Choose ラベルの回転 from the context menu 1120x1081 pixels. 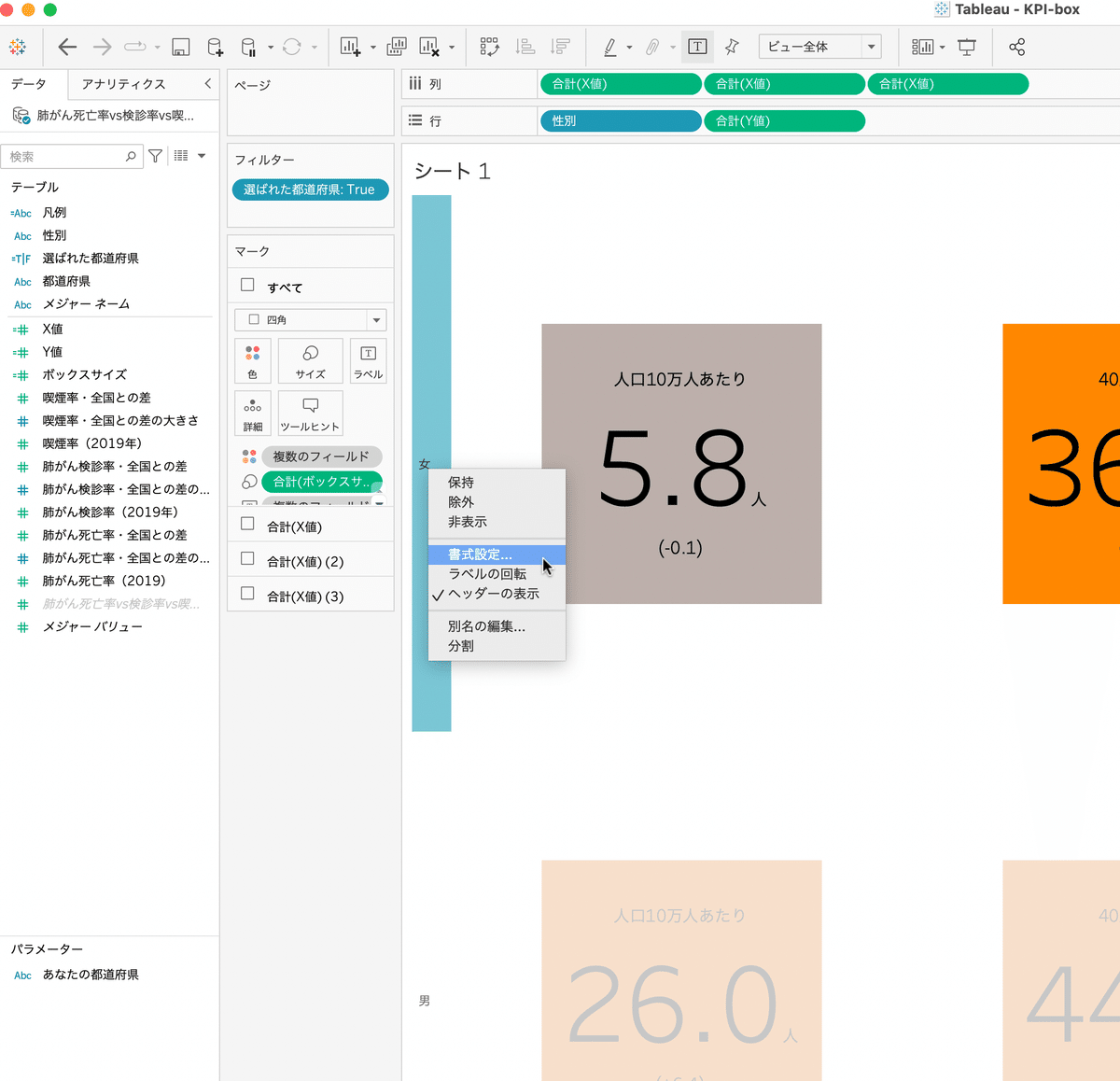click(497, 574)
